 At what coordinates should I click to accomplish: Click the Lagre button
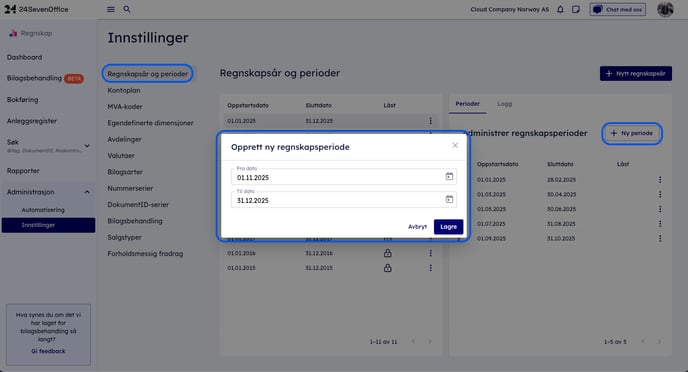[448, 227]
